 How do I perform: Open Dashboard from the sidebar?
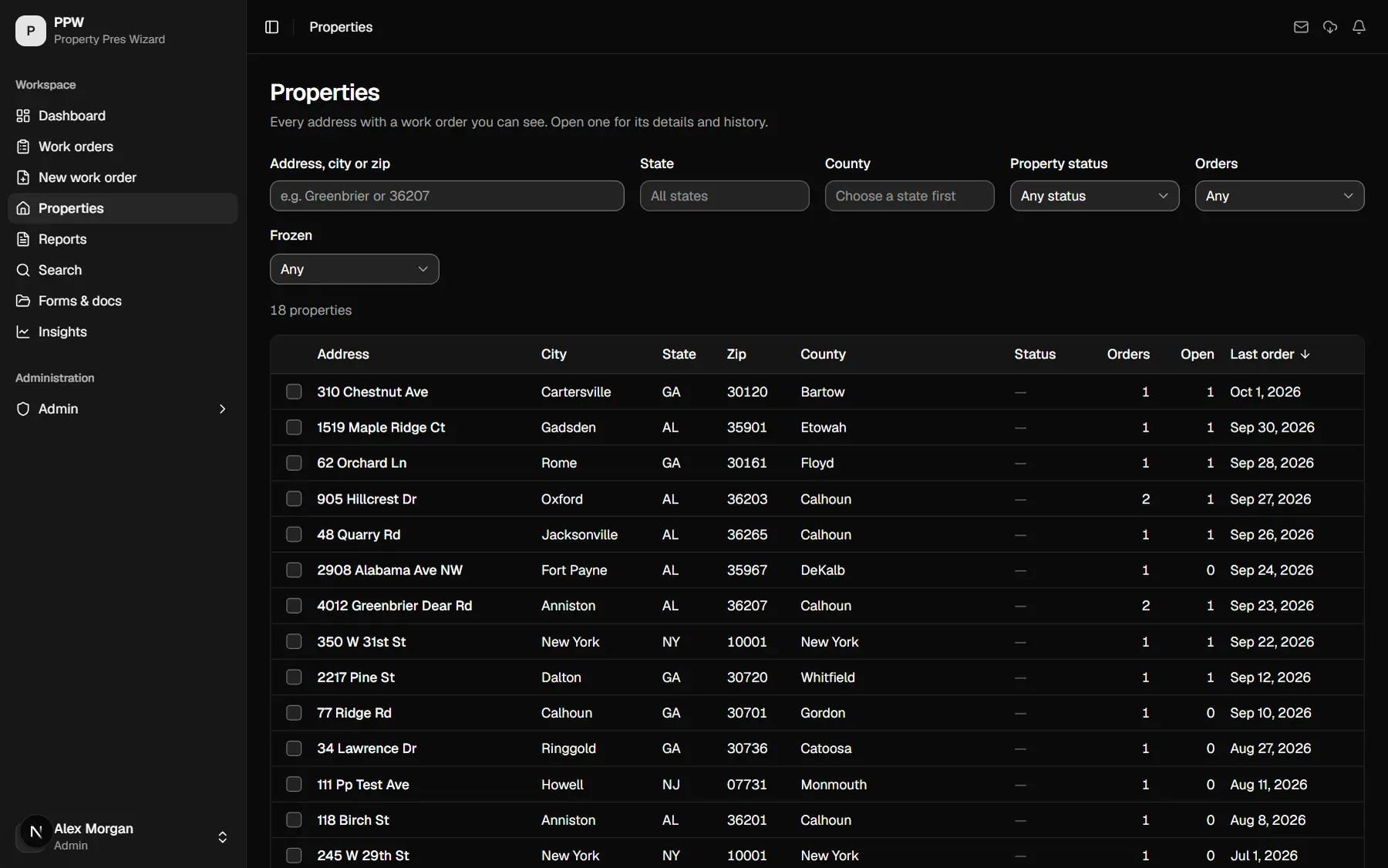click(123, 116)
